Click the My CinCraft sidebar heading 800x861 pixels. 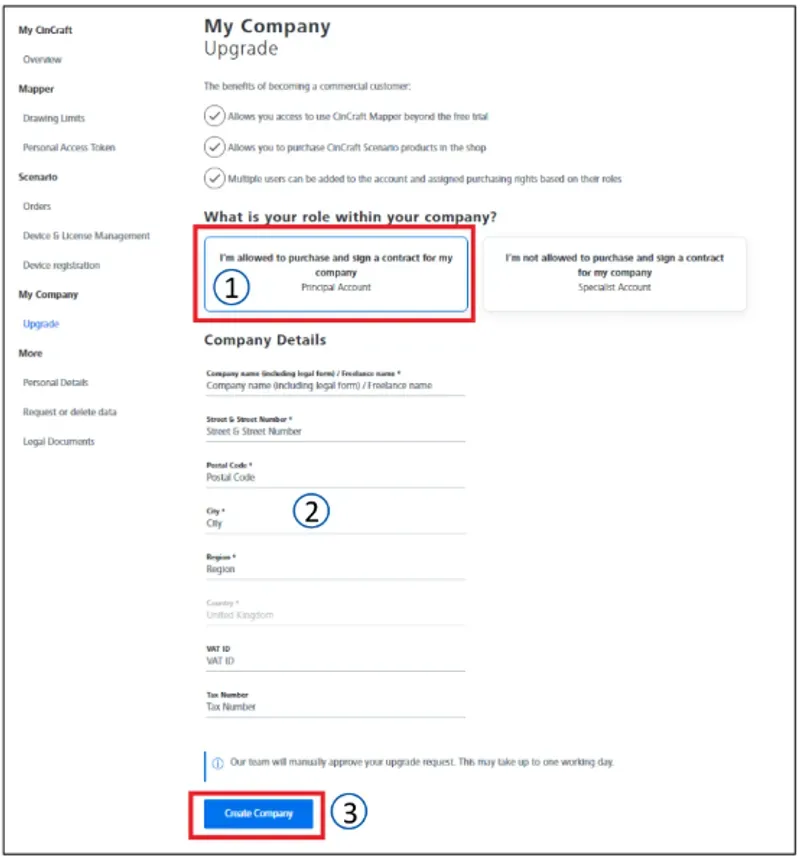pyautogui.click(x=46, y=30)
